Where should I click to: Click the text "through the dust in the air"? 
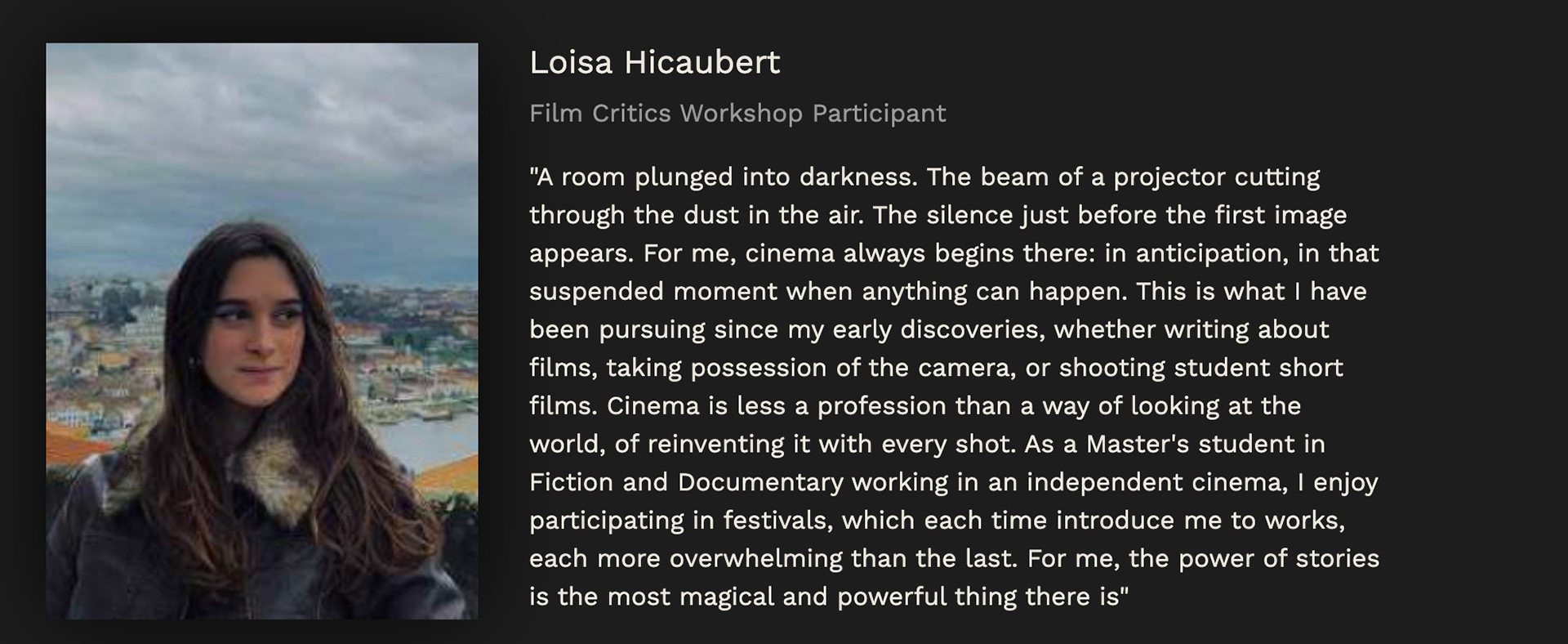pos(695,216)
